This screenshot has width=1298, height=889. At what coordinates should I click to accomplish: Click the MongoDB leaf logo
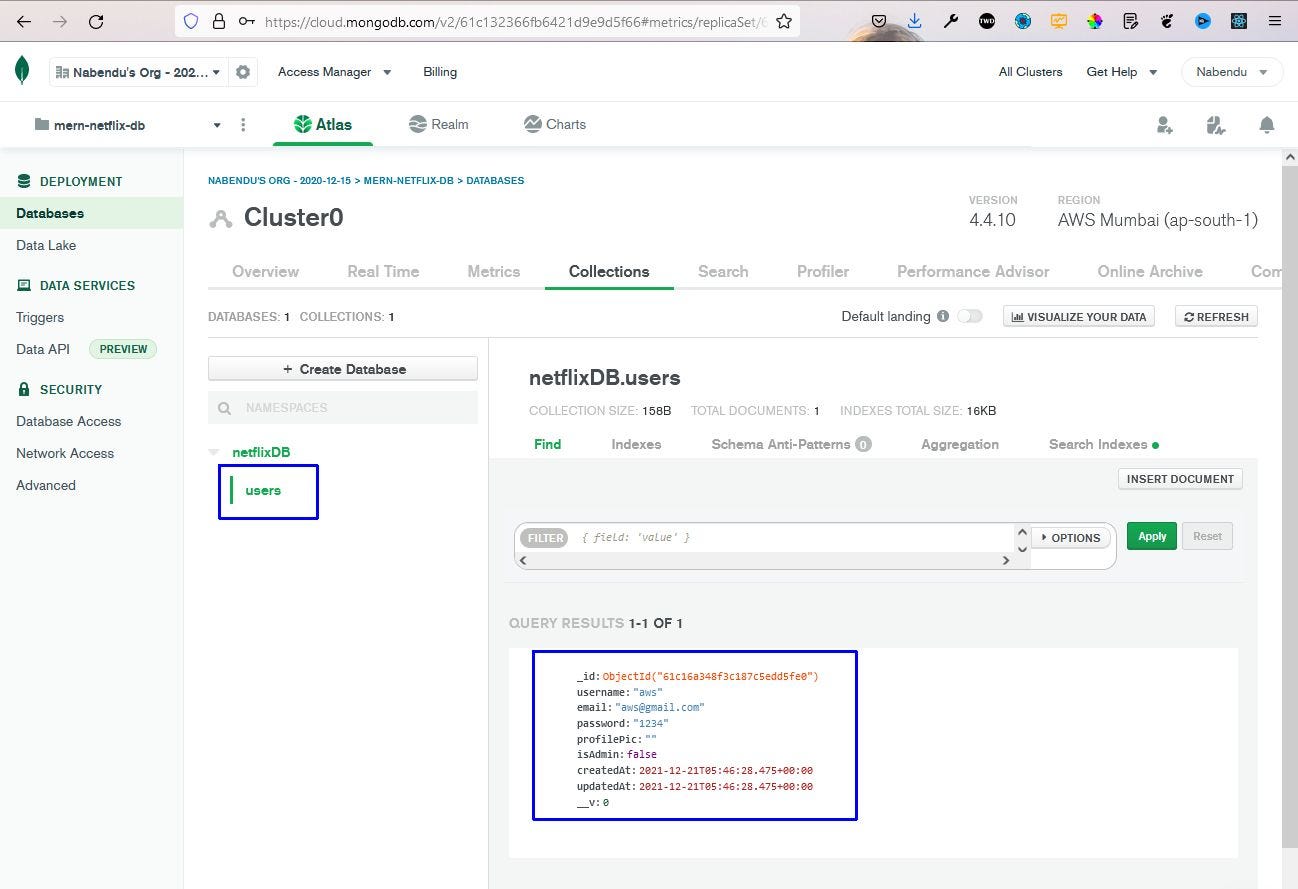coord(22,71)
